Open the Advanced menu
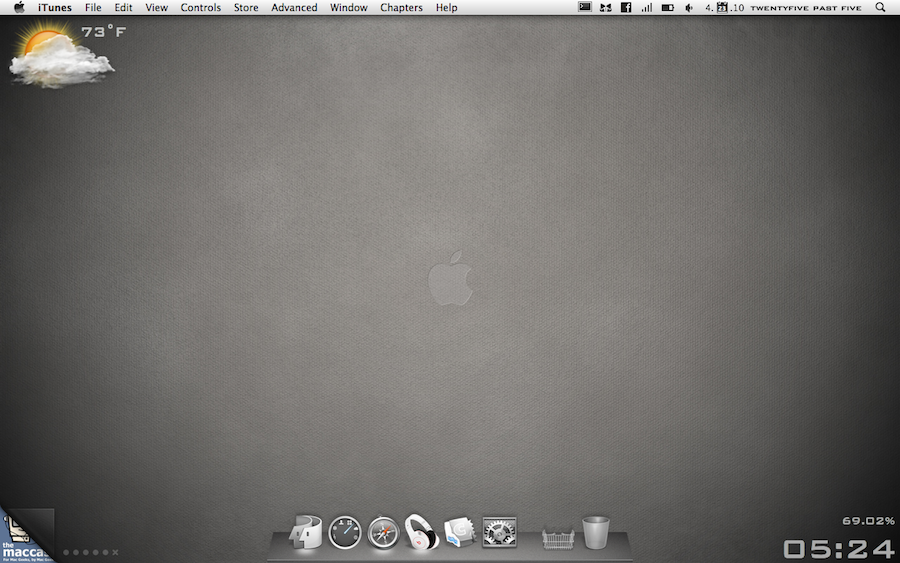This screenshot has height=563, width=900. [x=294, y=7]
